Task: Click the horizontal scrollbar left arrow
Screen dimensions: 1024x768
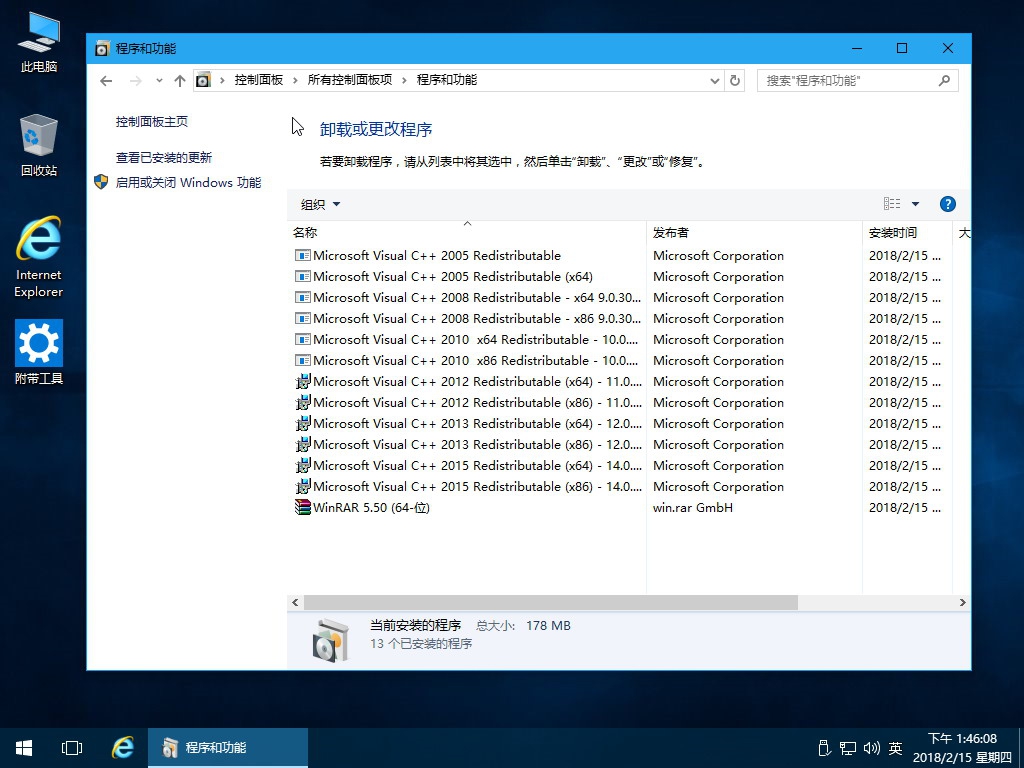Action: (295, 602)
